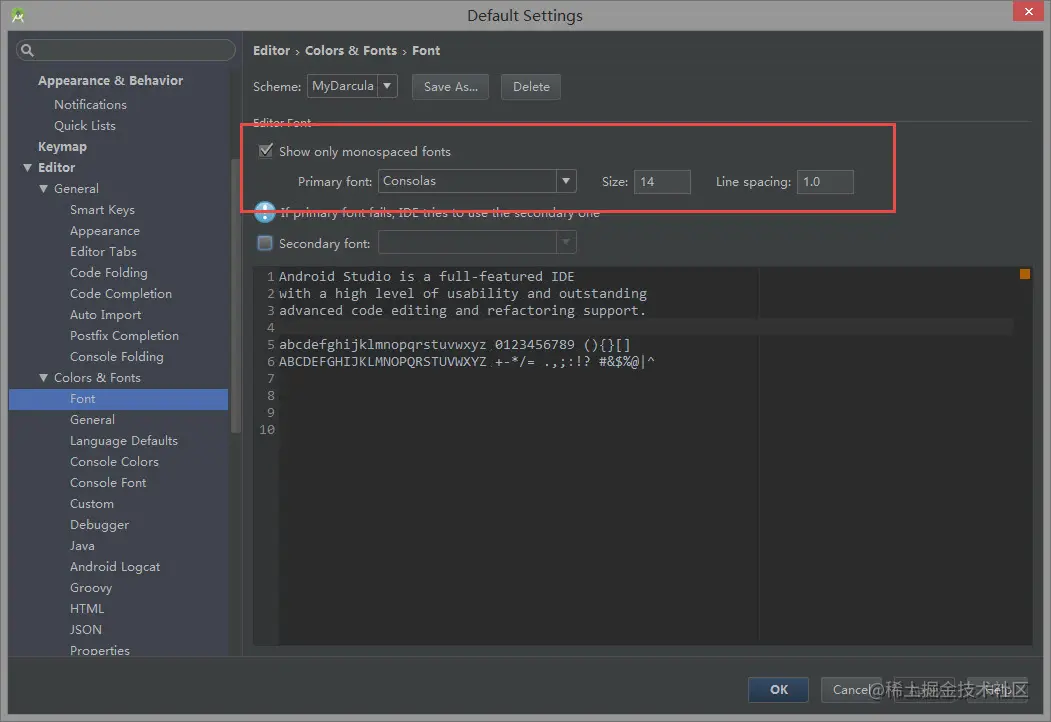Collapse the General subtree under Editor
Screen dimensions: 1051x722
44,189
